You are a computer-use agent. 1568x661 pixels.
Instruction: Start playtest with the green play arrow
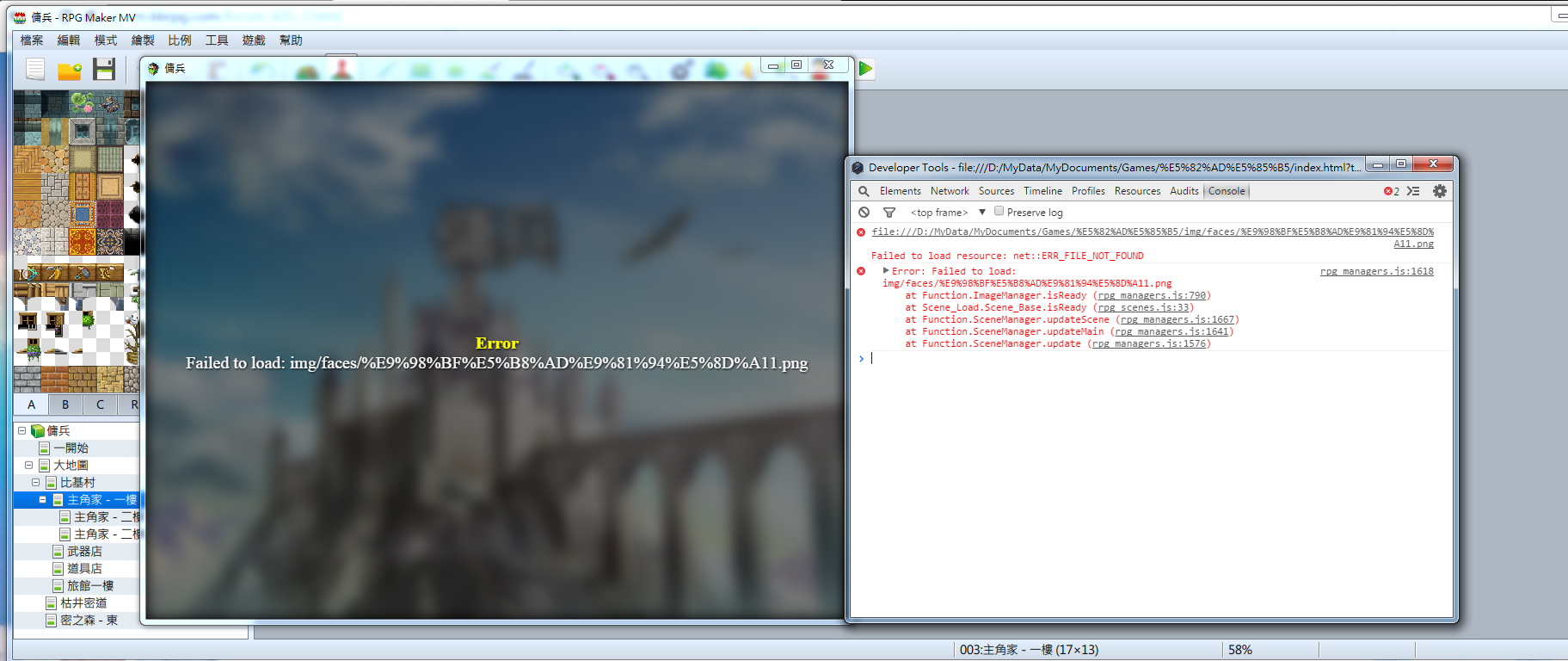click(865, 69)
